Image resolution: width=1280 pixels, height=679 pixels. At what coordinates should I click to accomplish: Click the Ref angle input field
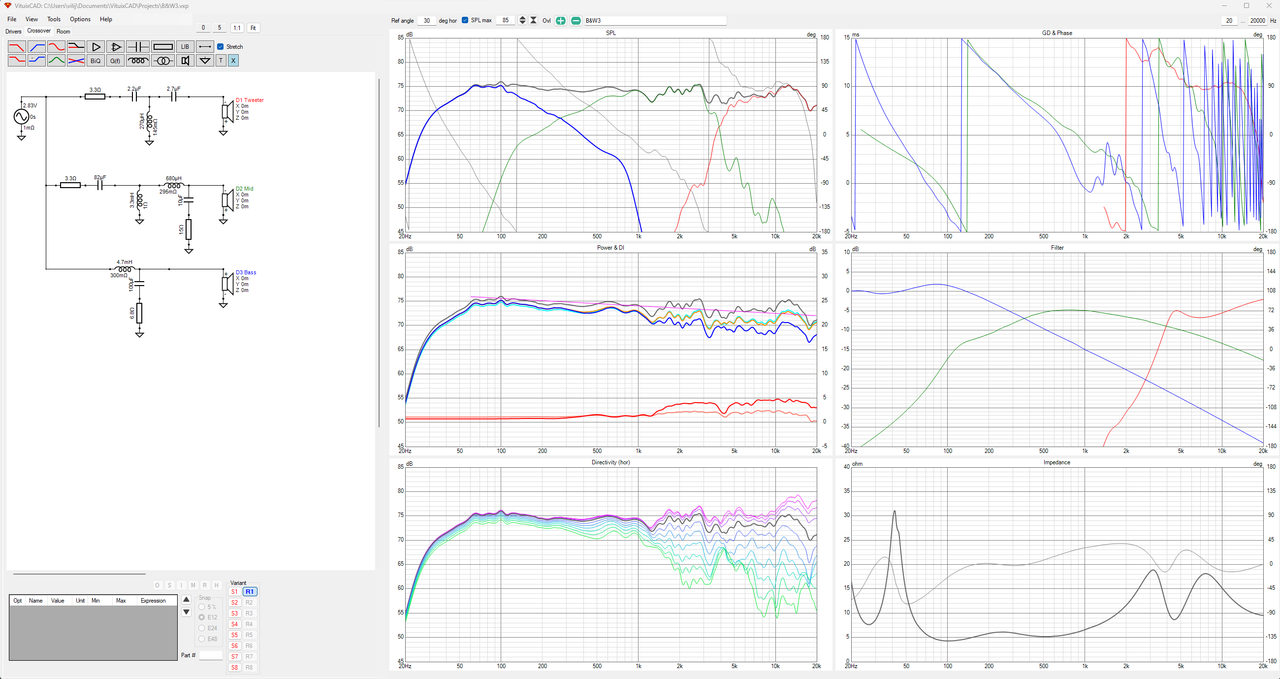(427, 20)
